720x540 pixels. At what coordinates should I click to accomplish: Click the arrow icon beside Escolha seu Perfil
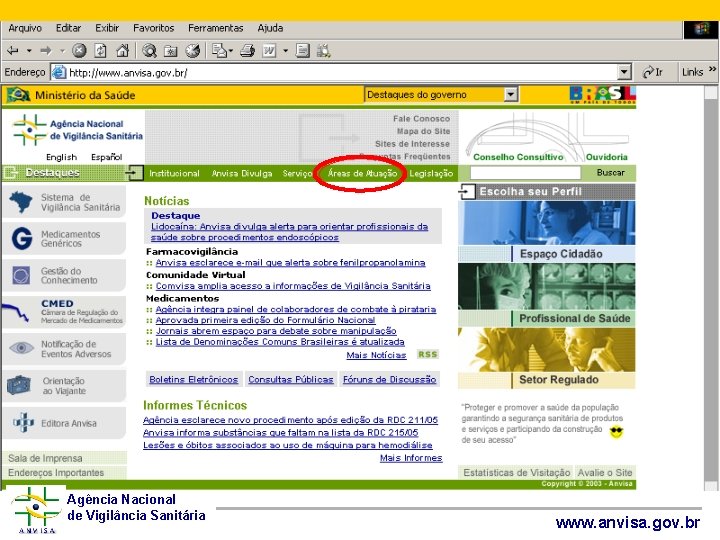pos(467,191)
